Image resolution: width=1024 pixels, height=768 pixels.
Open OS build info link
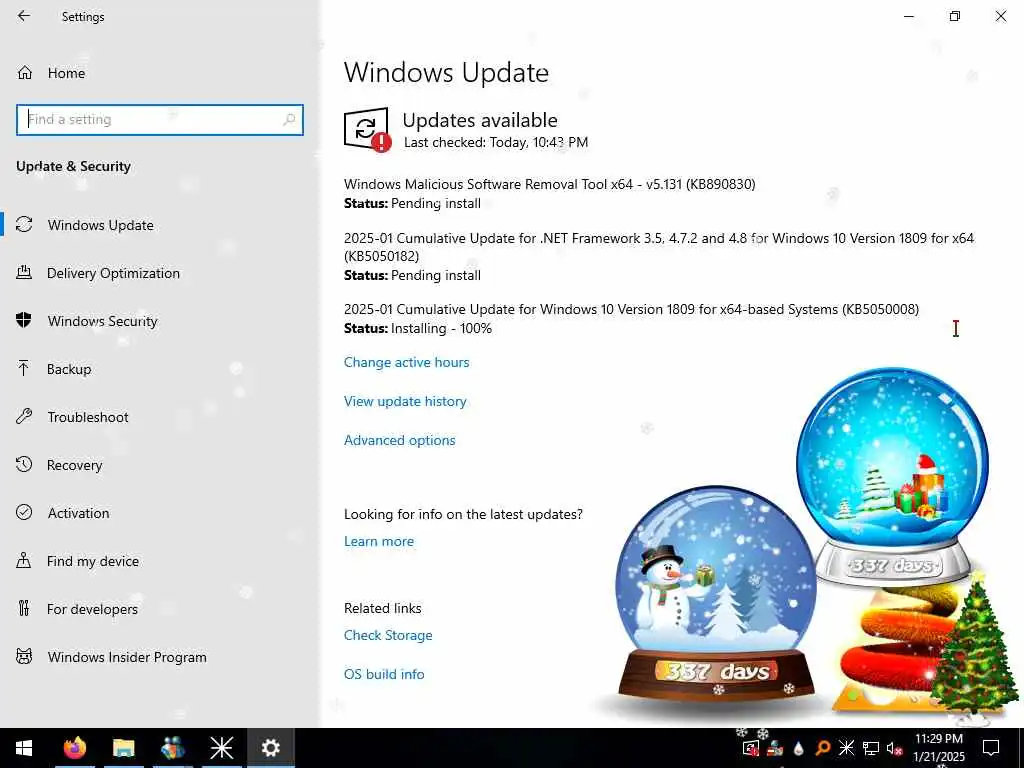pos(384,674)
